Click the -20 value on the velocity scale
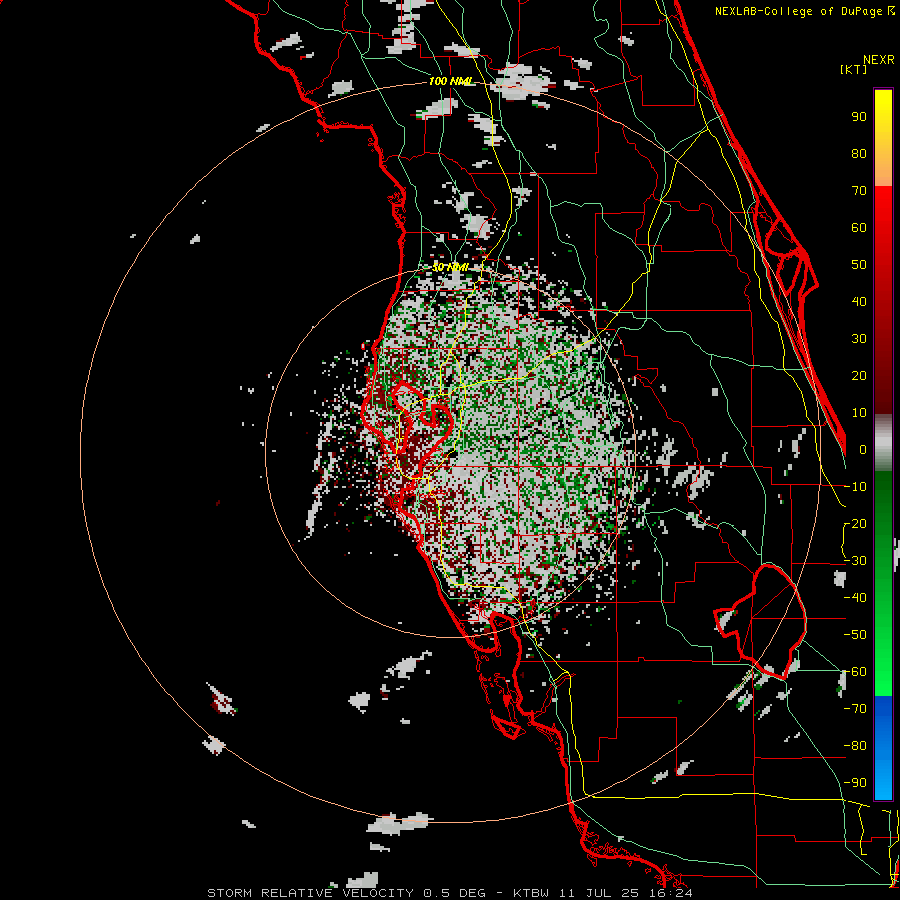Viewport: 900px width, 900px height. [x=855, y=524]
